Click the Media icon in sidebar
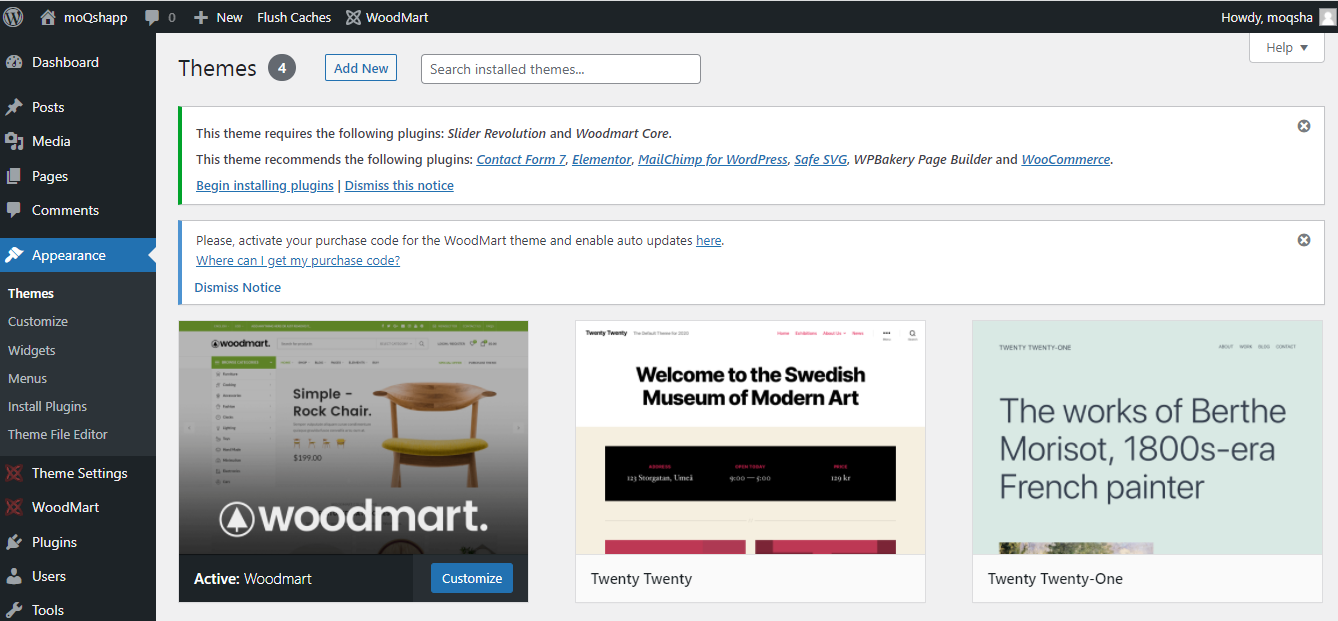Image resolution: width=1338 pixels, height=621 pixels. point(14,141)
